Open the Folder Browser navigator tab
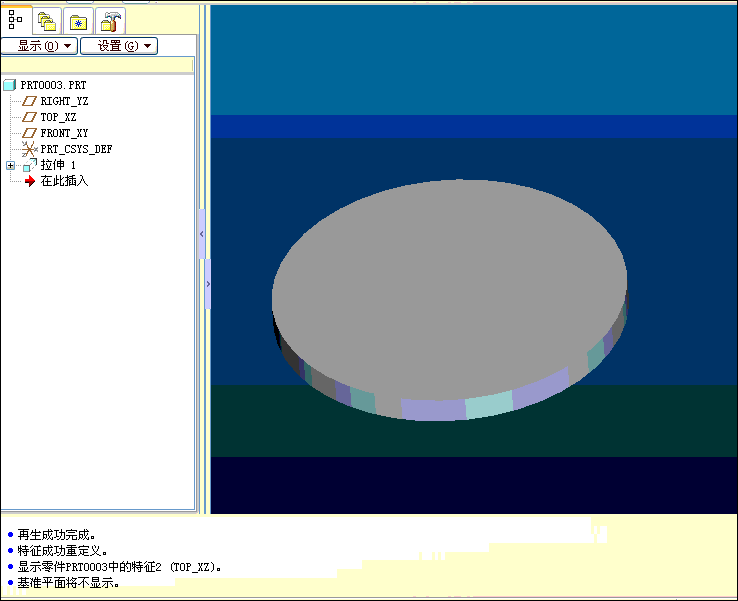The image size is (738, 601). [47, 22]
